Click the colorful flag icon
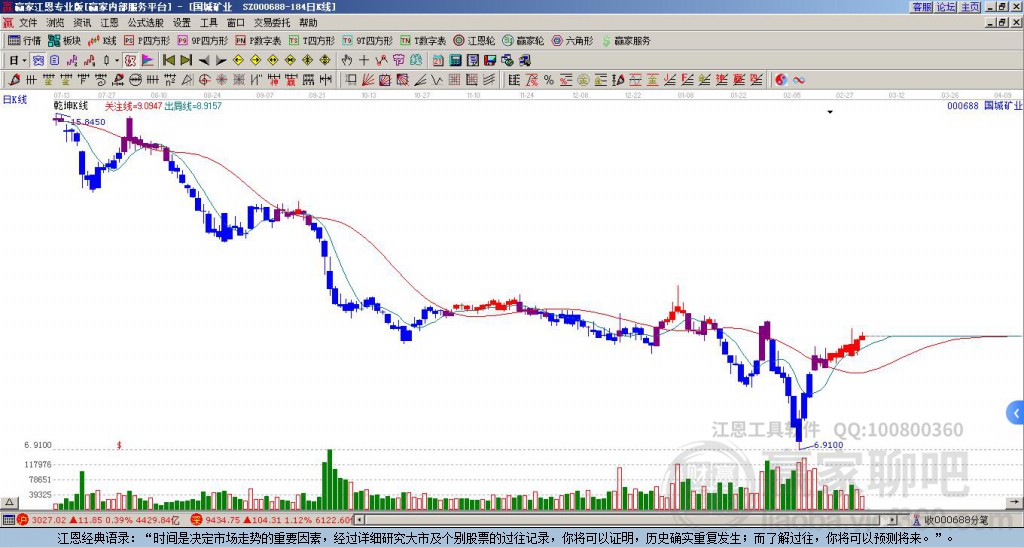 148,61
